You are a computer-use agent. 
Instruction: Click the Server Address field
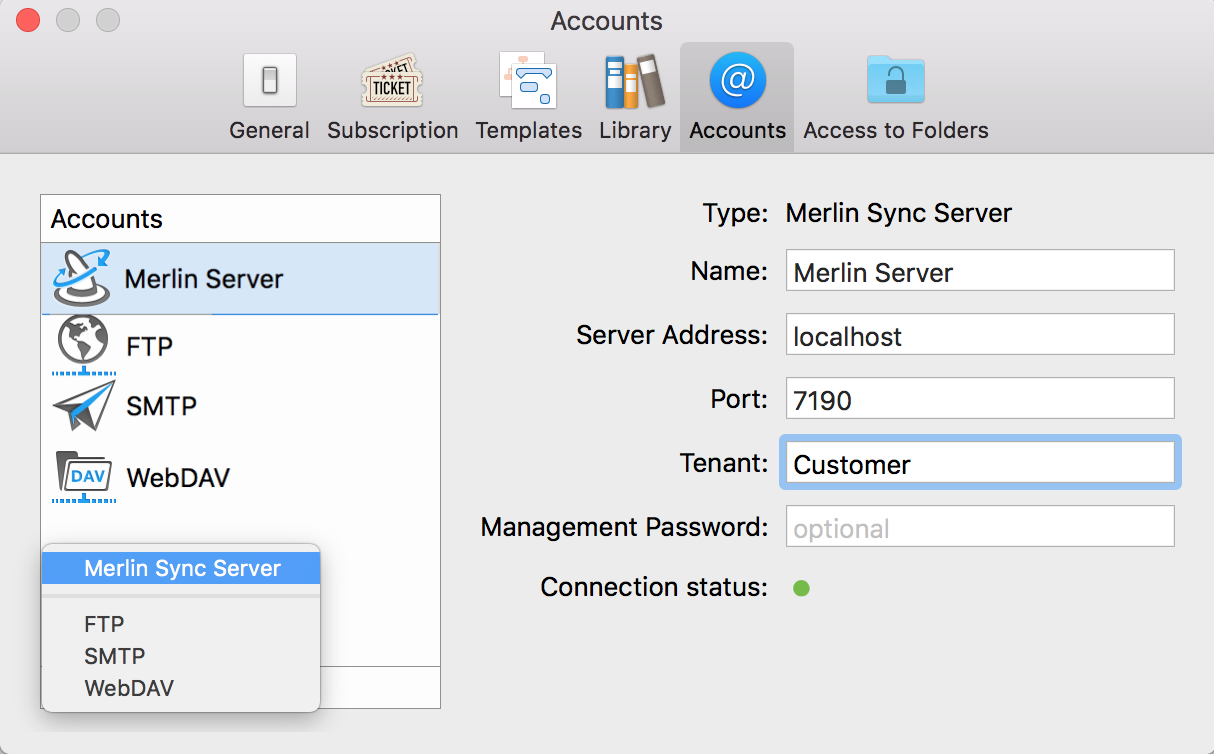click(980, 335)
